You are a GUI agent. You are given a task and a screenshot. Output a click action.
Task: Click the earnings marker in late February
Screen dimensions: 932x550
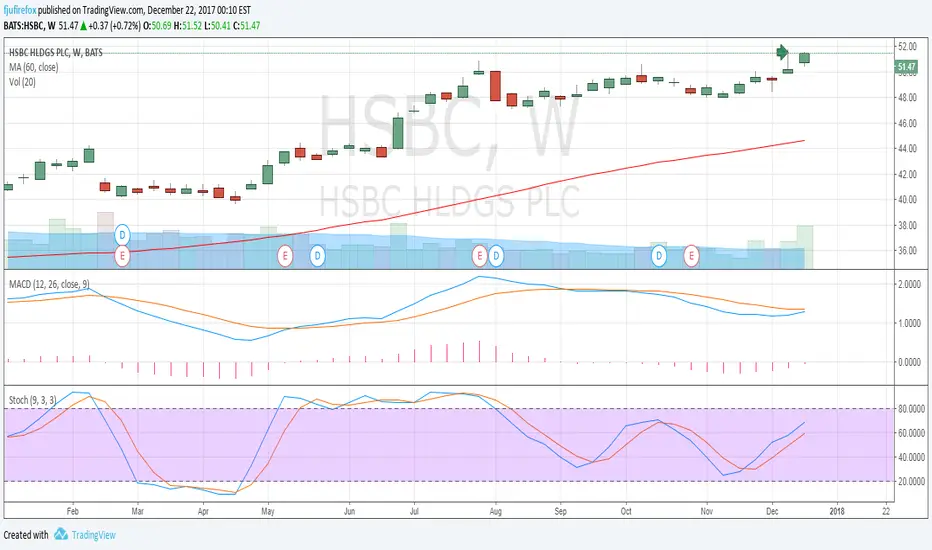point(122,256)
